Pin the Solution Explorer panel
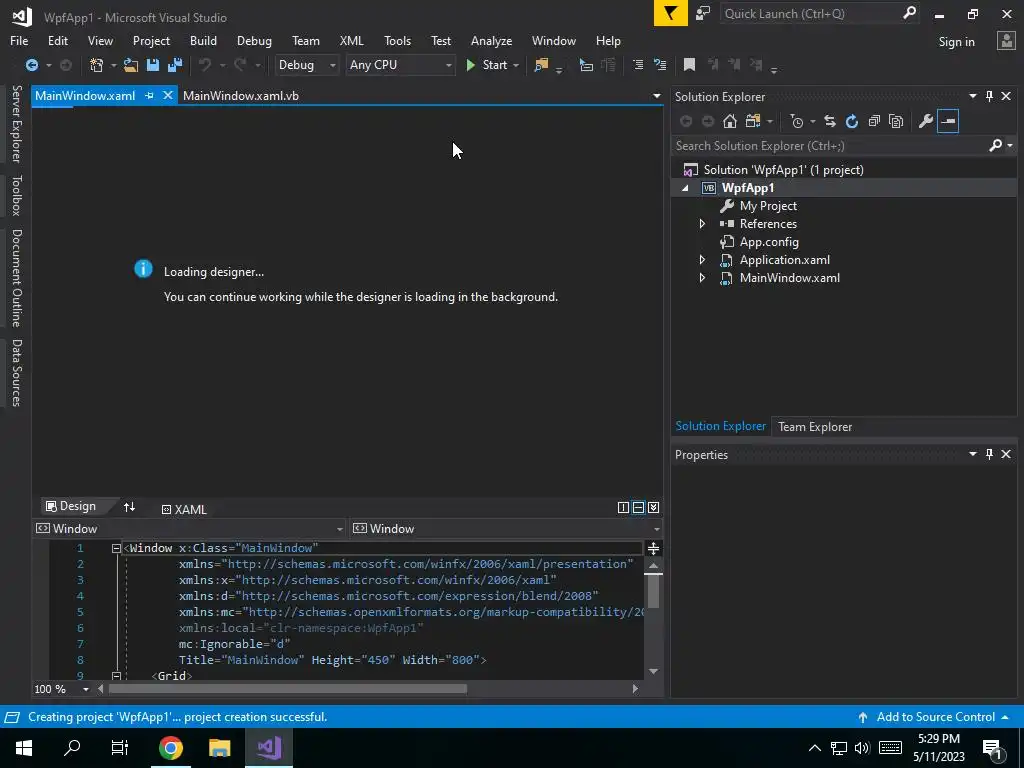 (989, 96)
